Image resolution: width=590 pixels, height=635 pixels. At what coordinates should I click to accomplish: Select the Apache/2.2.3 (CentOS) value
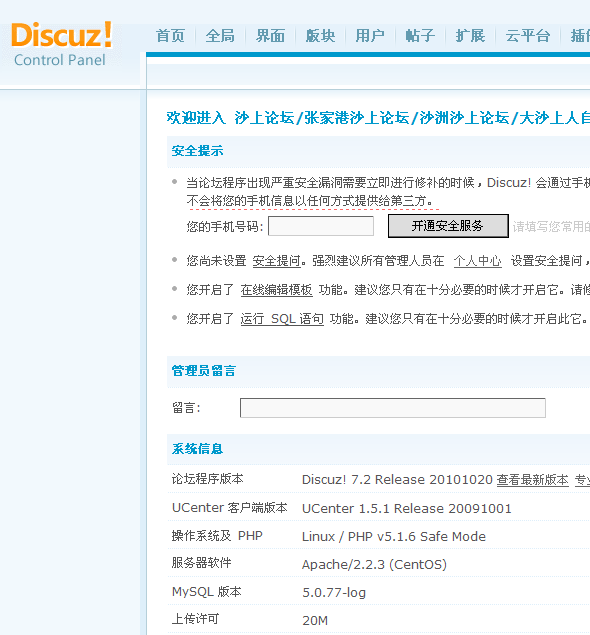click(374, 565)
